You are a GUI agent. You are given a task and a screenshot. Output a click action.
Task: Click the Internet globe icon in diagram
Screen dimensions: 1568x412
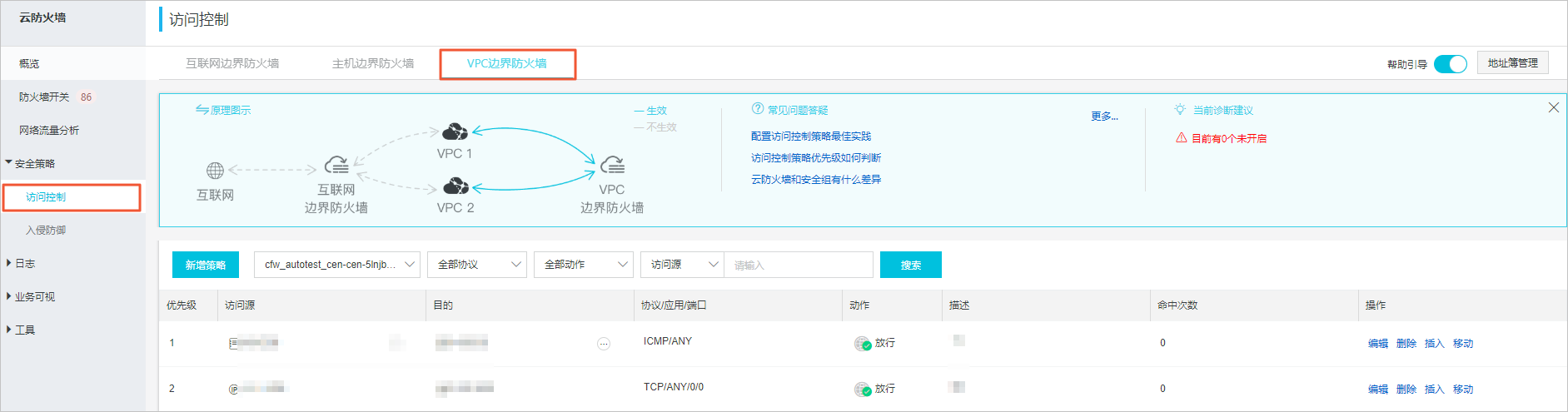(x=215, y=171)
